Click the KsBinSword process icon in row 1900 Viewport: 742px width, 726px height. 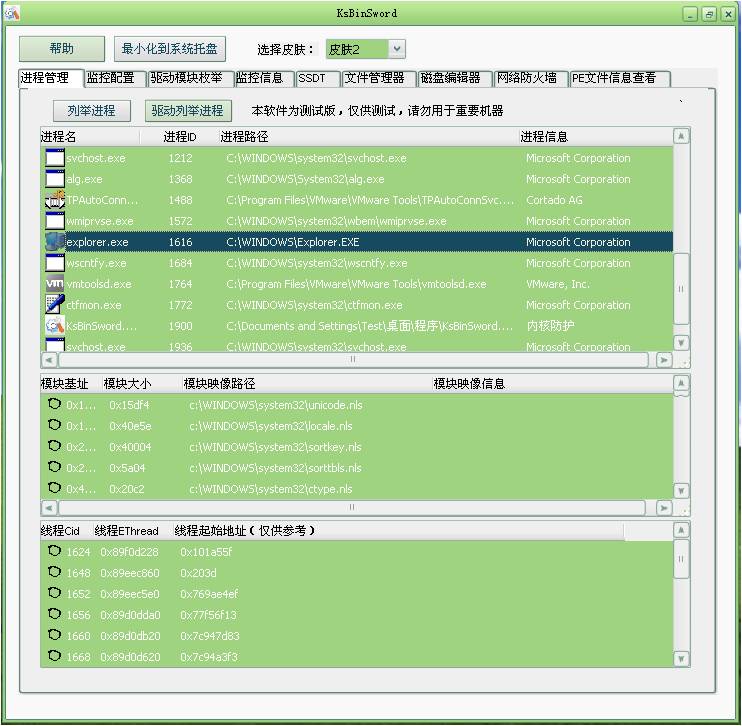55,326
